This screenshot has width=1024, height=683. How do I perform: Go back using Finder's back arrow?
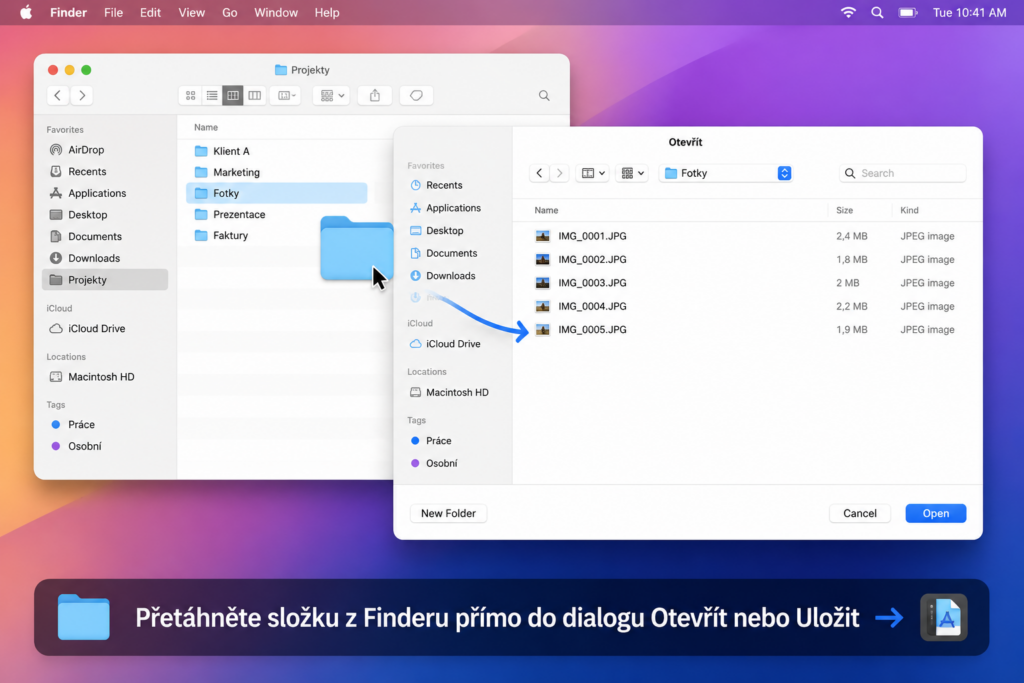point(57,96)
